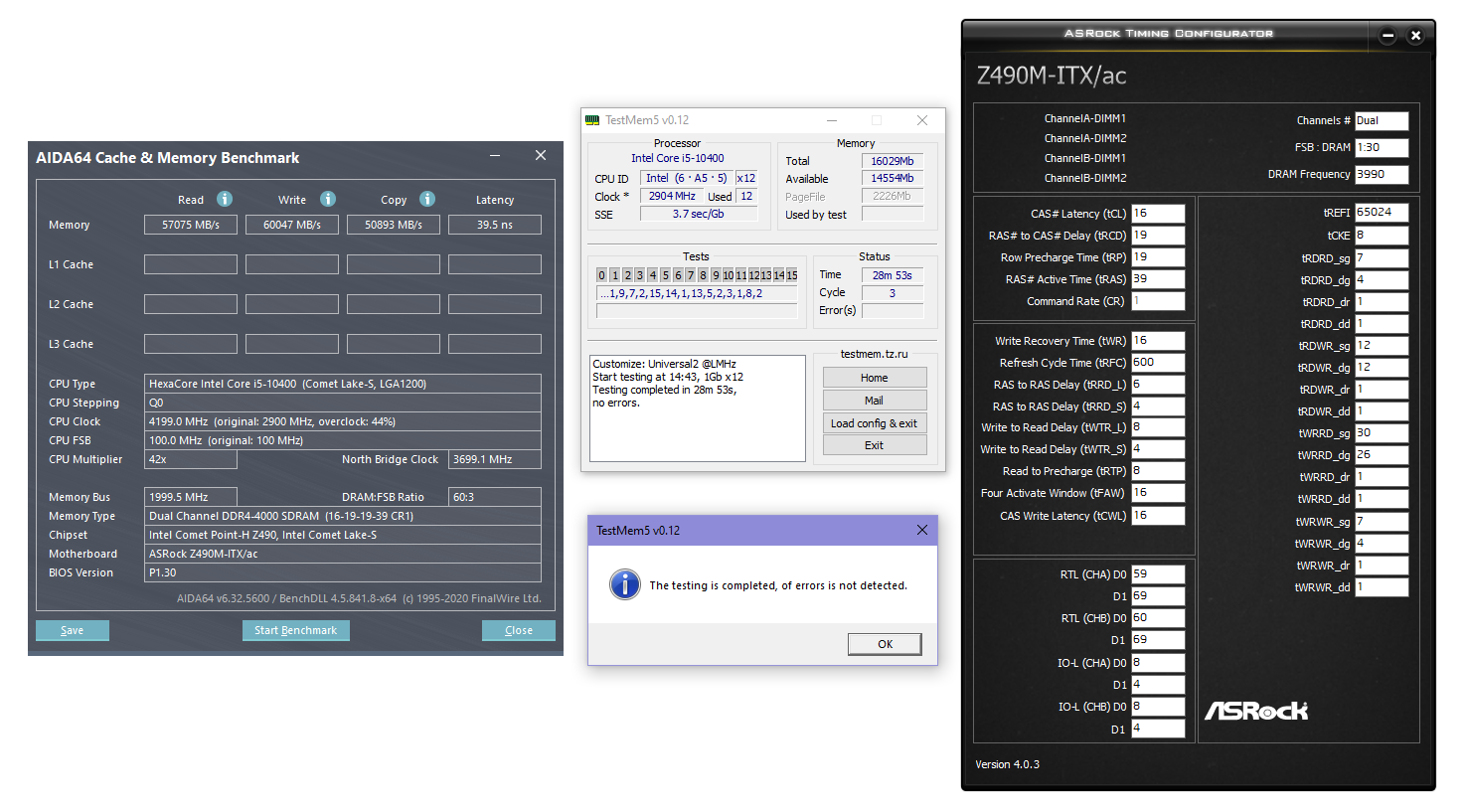Click the IO-L (CHB) D0 field
The width and height of the screenshot is (1468, 812).
coord(1158,707)
